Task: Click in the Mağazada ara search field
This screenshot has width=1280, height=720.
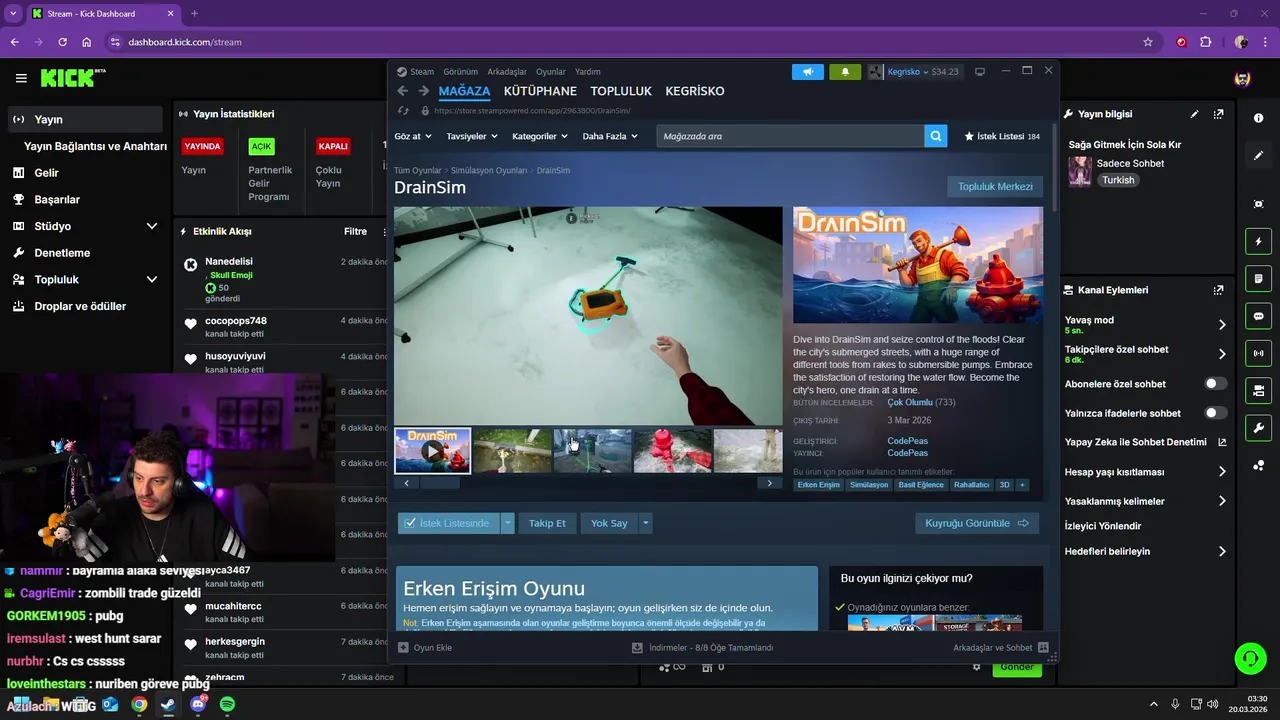Action: 790,136
